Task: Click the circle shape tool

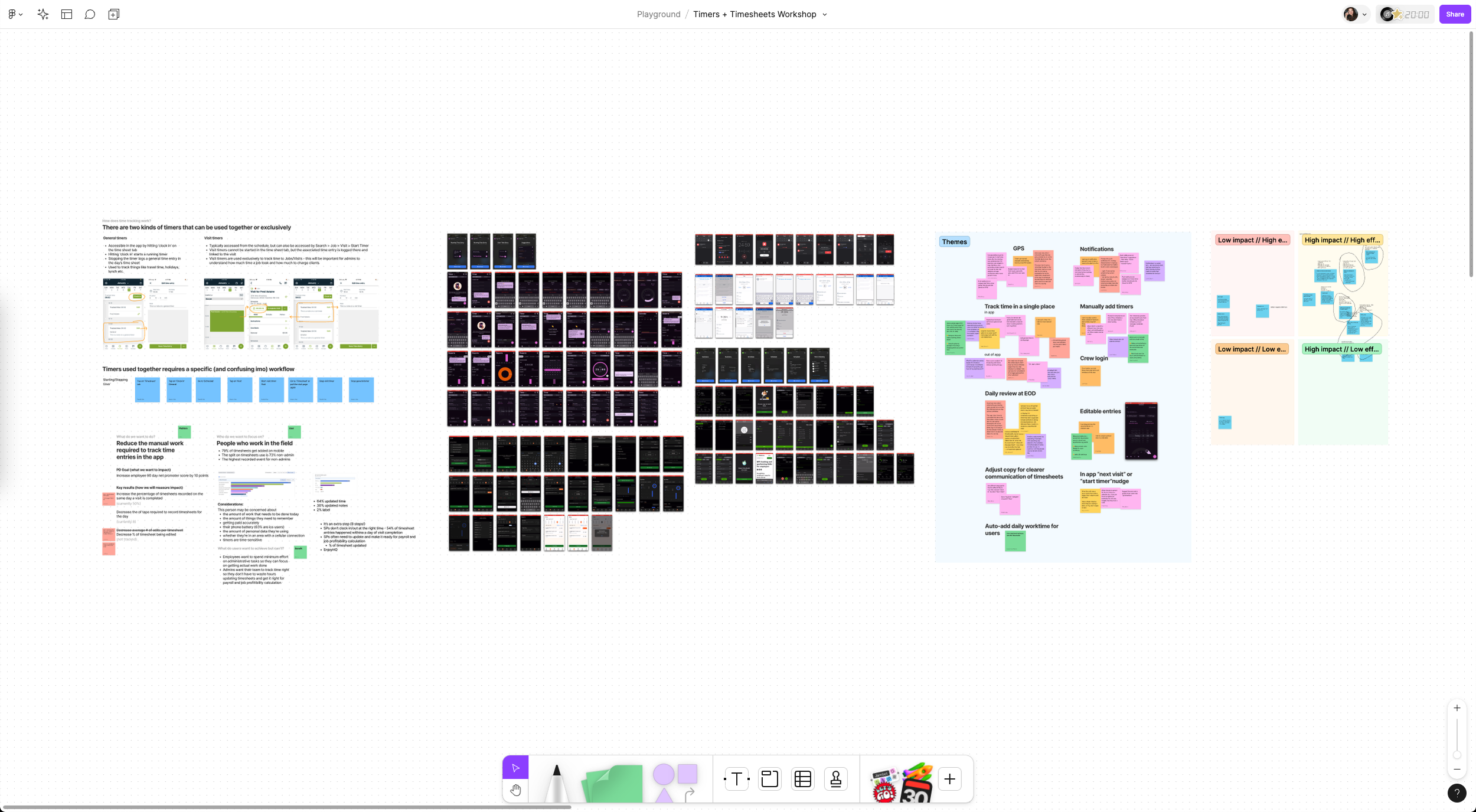Action: click(x=663, y=774)
